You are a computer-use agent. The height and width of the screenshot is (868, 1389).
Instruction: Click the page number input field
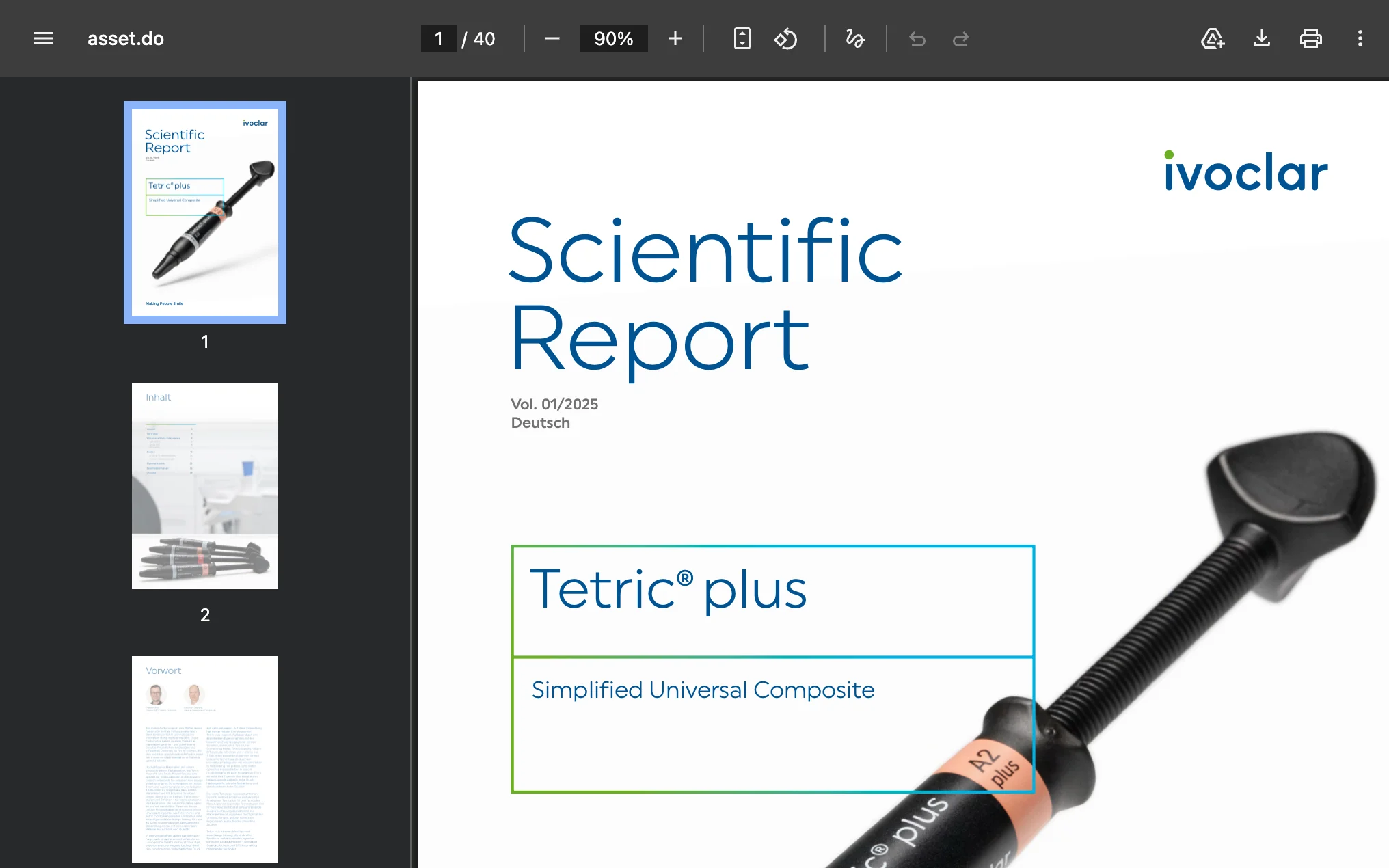click(x=439, y=38)
